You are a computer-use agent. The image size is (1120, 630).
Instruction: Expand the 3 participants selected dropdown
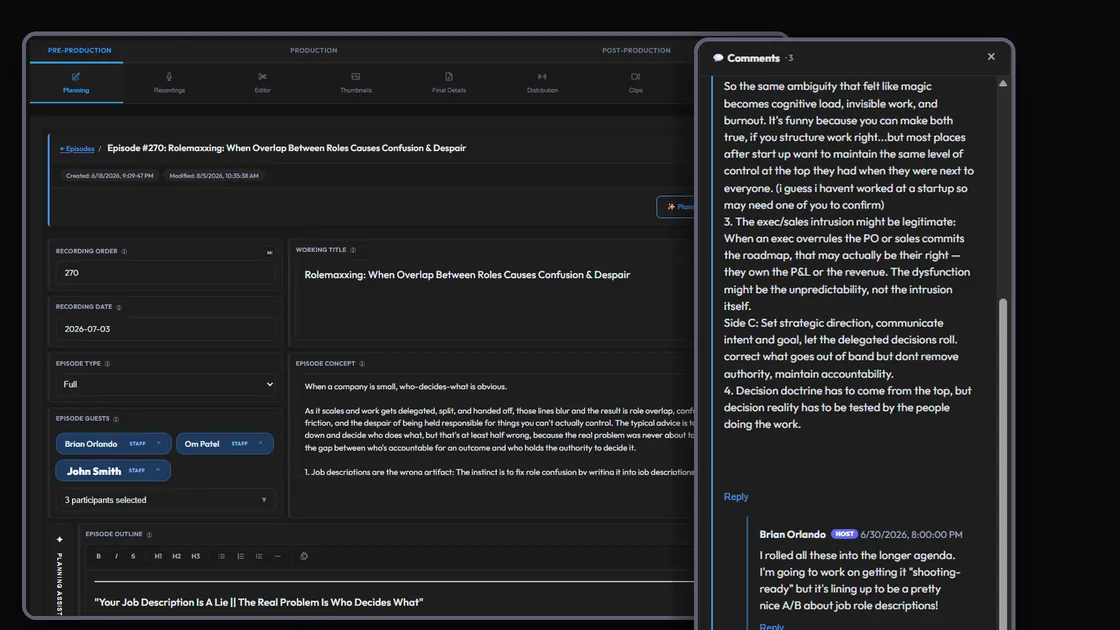166,500
